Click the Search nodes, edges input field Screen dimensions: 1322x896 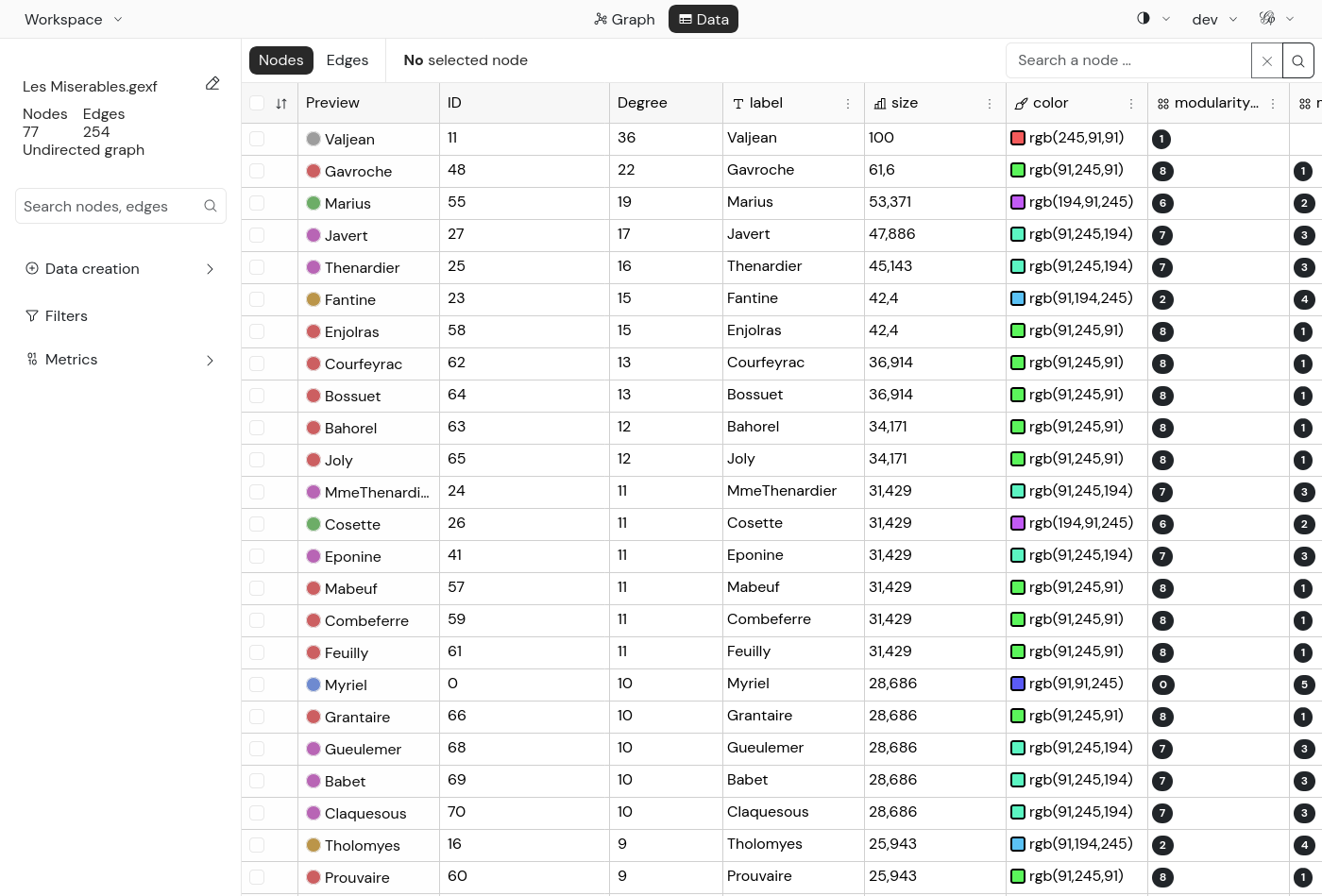click(x=110, y=206)
